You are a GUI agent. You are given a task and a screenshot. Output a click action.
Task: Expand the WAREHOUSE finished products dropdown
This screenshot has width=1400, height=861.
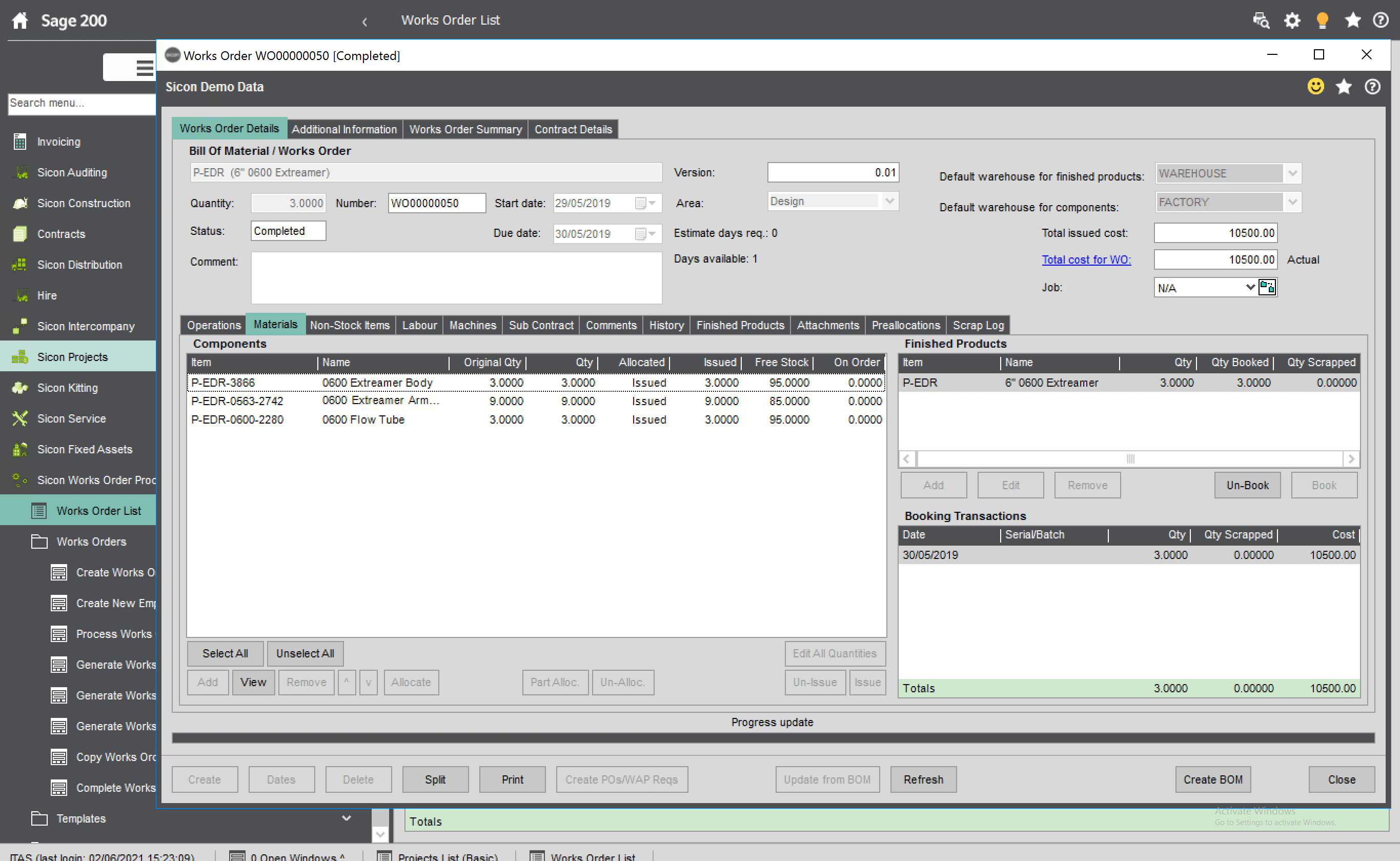pyautogui.click(x=1292, y=173)
